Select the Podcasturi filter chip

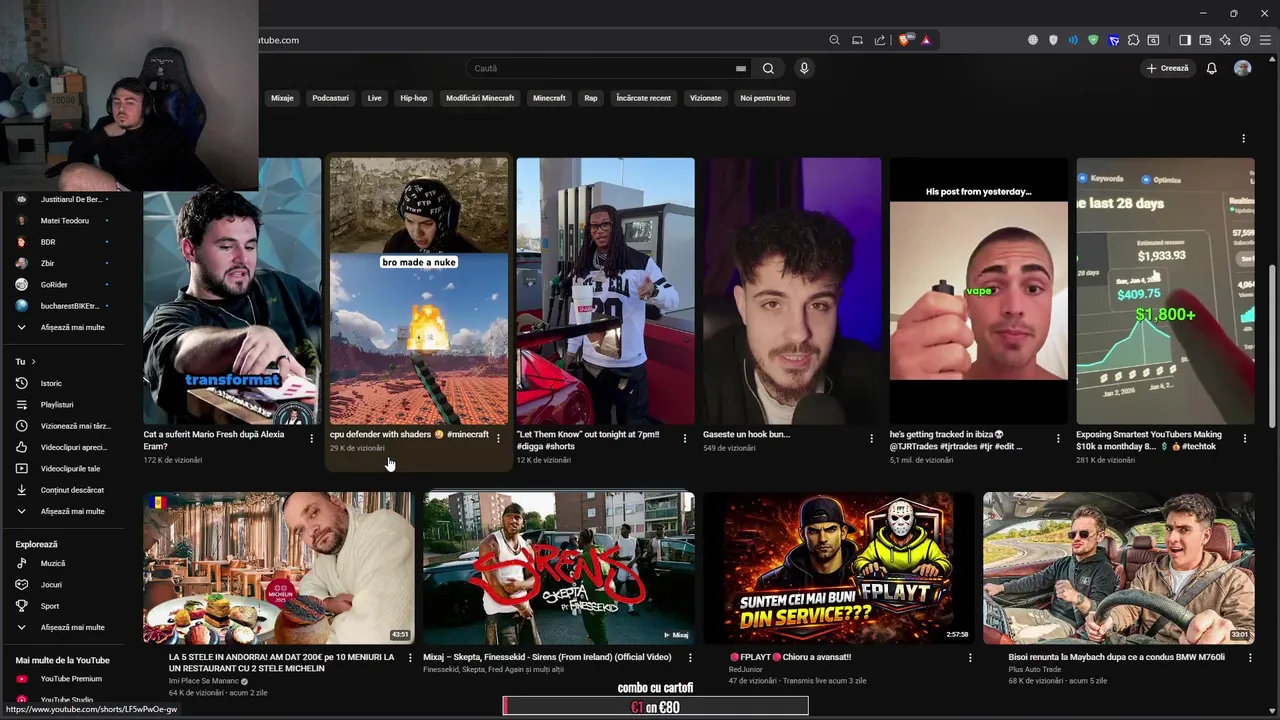point(330,98)
